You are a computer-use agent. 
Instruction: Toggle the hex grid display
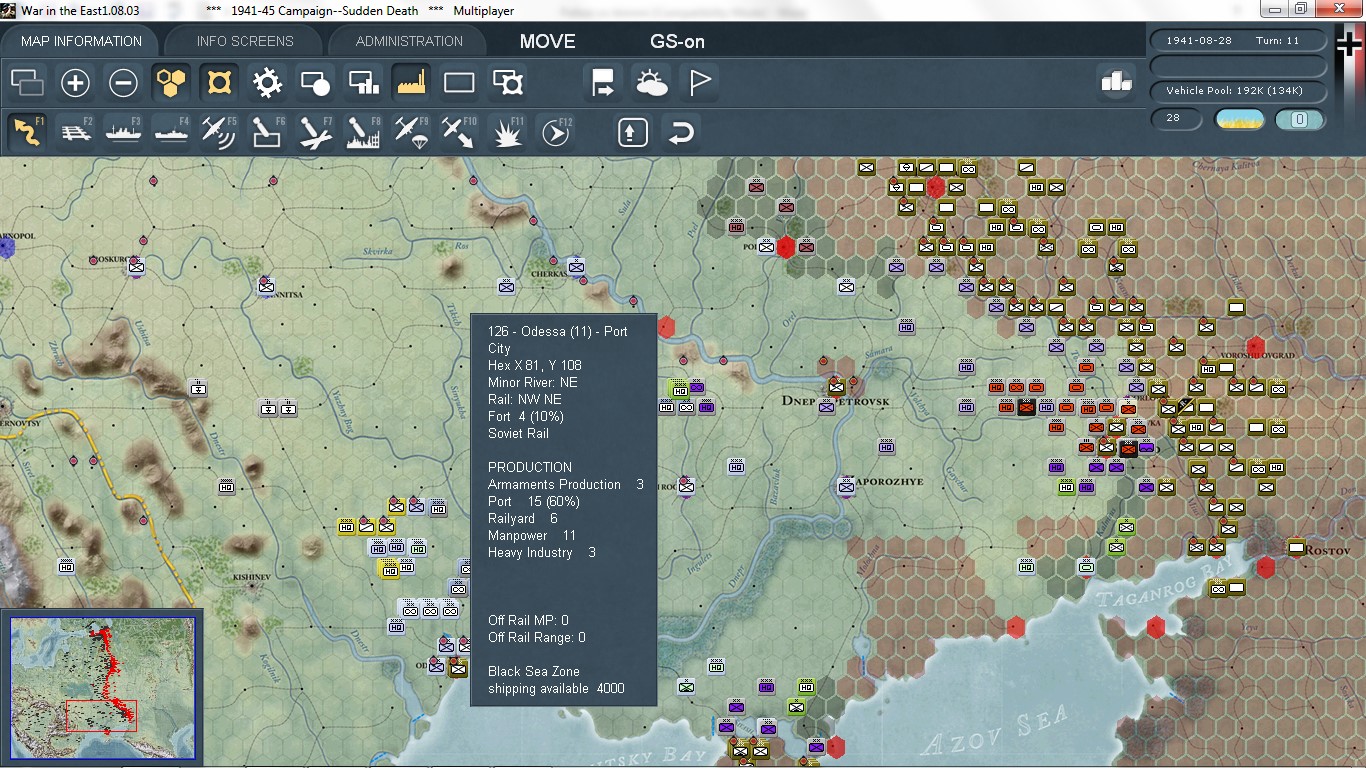171,83
